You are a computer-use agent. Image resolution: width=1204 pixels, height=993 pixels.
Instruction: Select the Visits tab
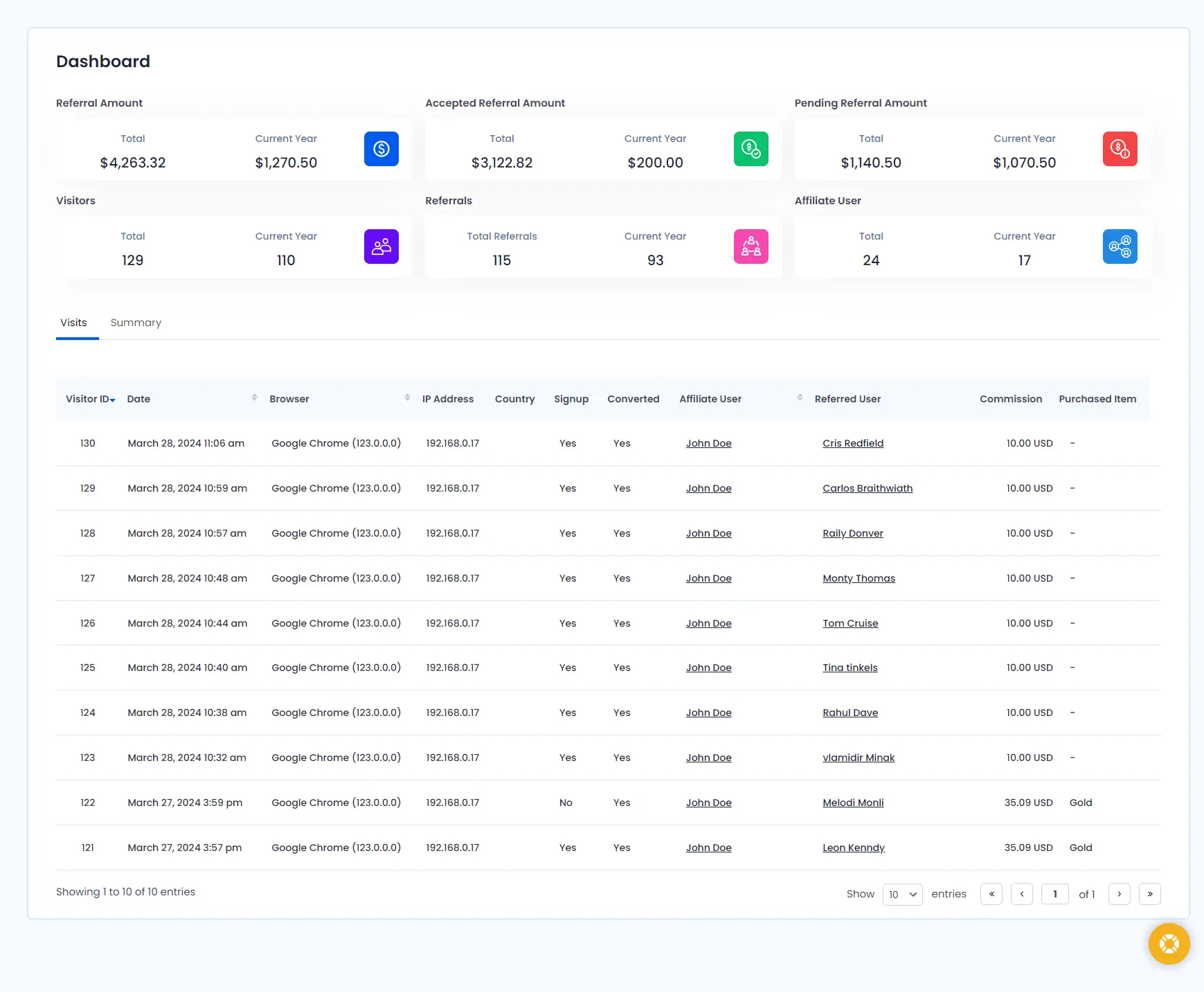point(73,323)
